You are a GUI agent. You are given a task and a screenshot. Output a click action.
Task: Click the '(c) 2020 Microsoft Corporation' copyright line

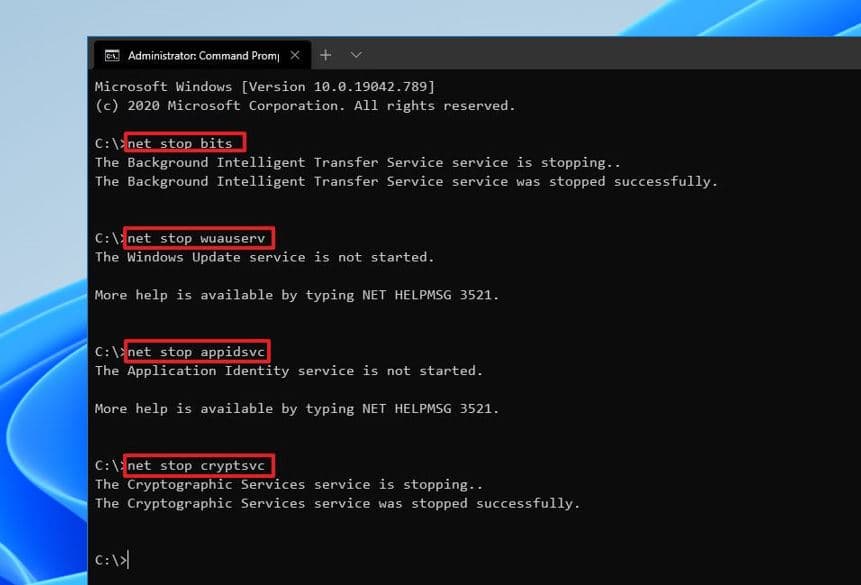pyautogui.click(x=305, y=105)
